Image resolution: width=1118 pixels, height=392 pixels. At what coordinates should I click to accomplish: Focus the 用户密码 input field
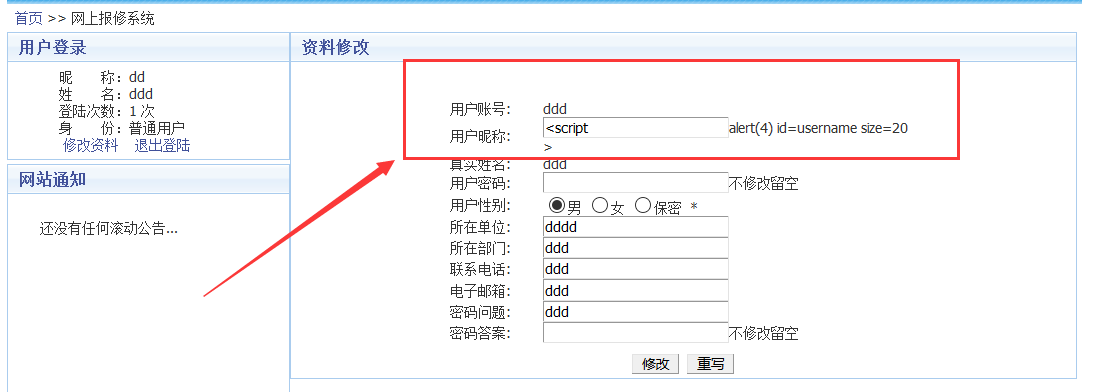[635, 182]
